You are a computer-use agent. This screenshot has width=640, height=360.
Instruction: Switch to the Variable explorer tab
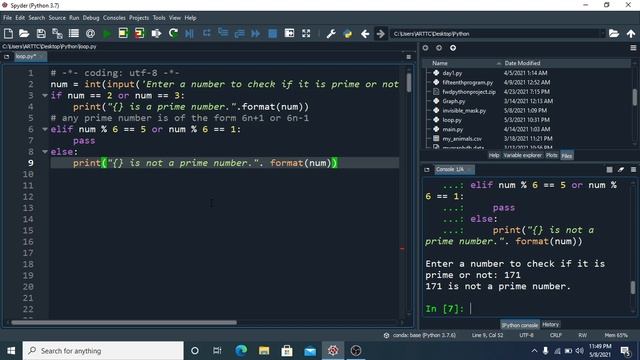tap(522, 156)
